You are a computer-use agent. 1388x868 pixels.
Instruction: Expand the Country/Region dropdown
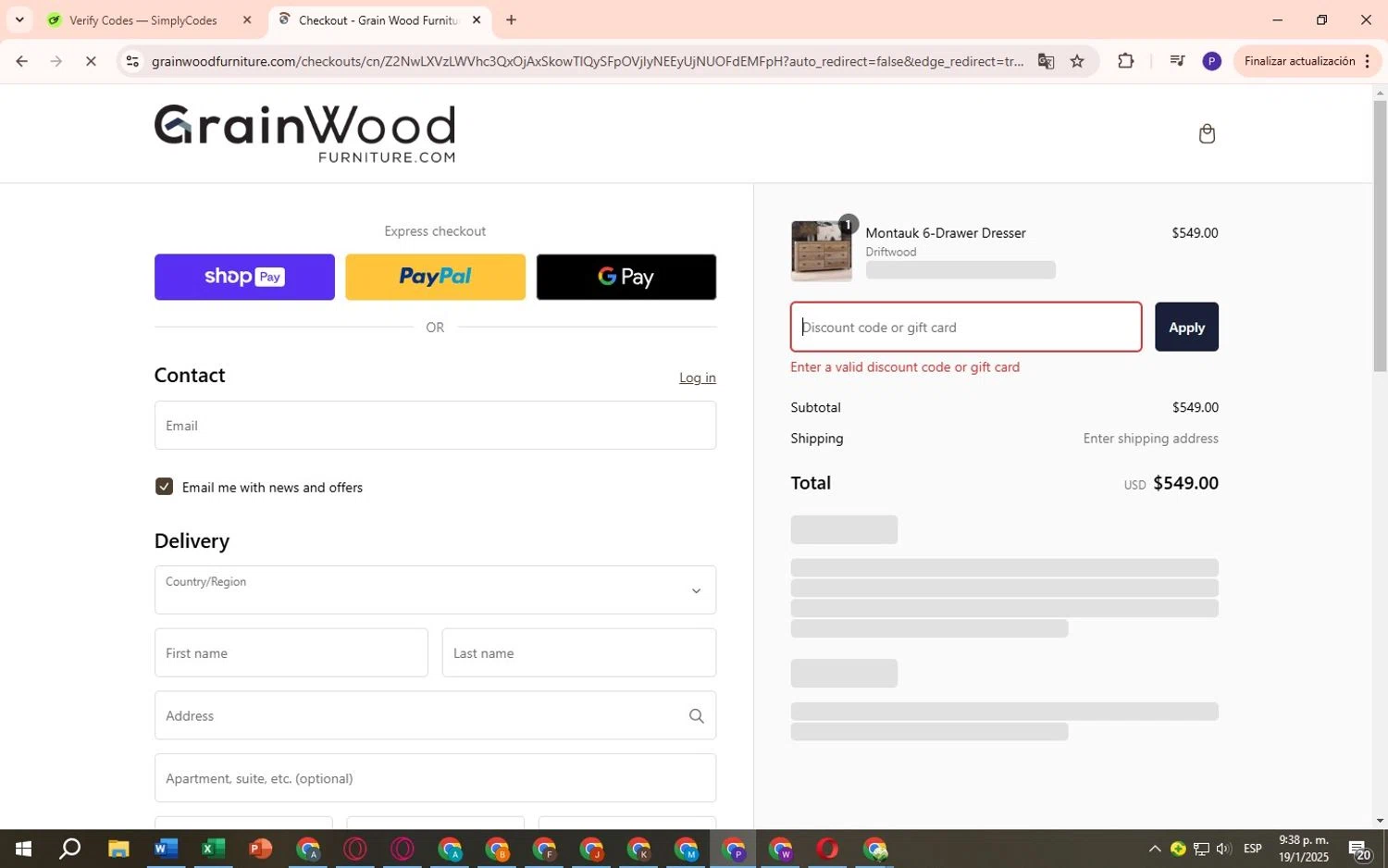tap(435, 590)
